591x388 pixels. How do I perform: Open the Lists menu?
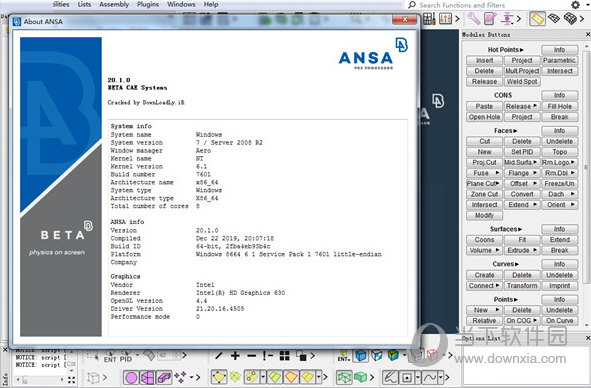84,5
